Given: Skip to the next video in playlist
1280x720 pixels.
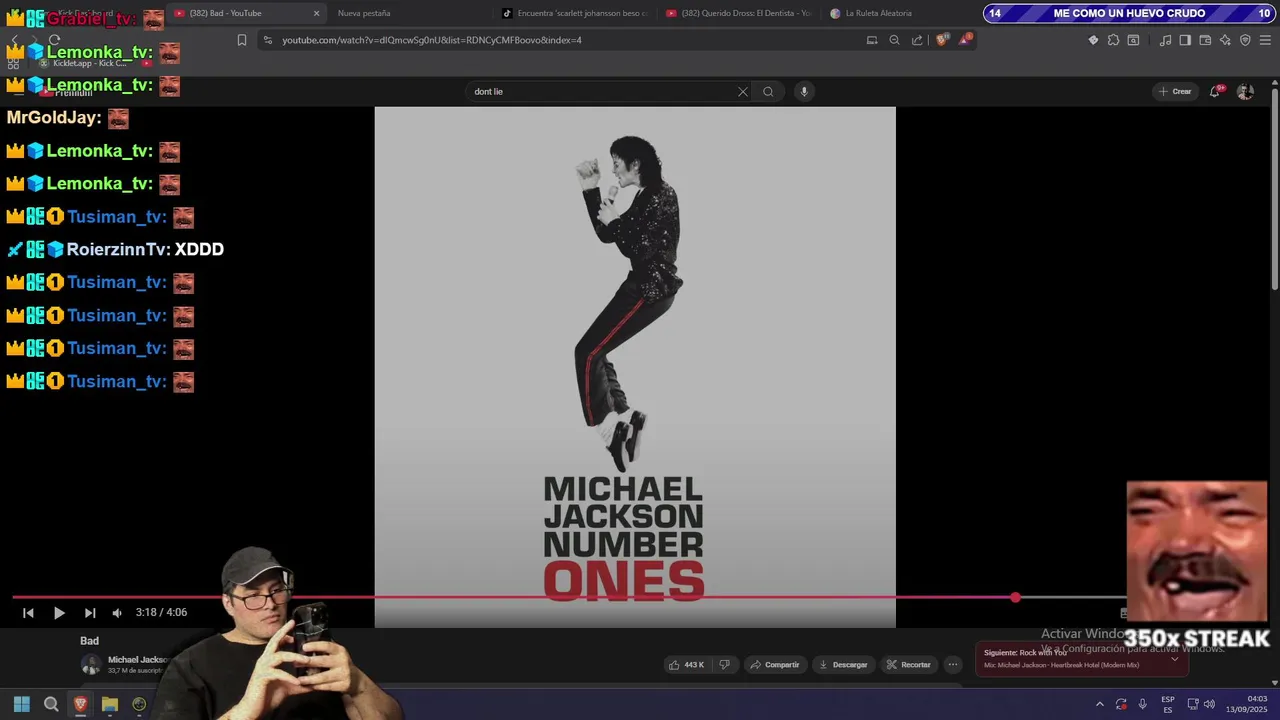Looking at the screenshot, I should coord(90,613).
